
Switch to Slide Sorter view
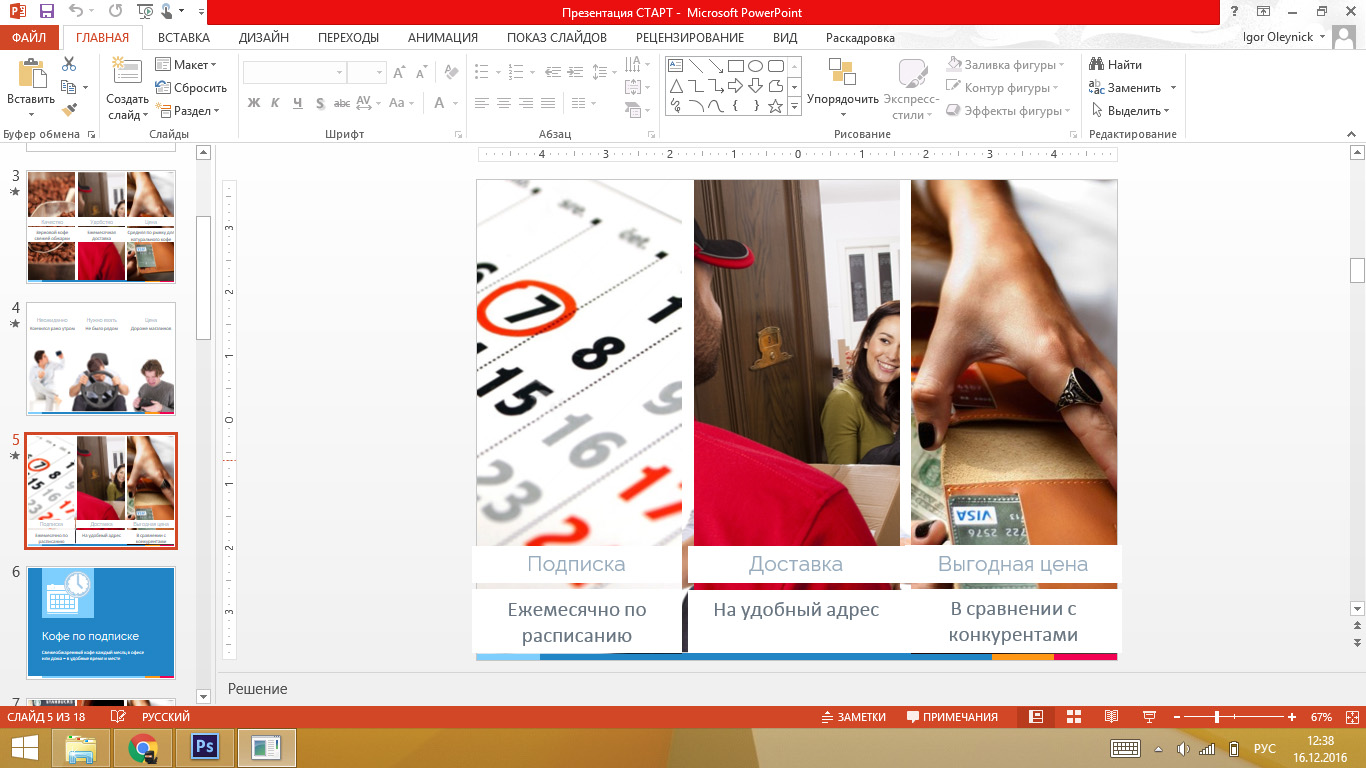1074,717
